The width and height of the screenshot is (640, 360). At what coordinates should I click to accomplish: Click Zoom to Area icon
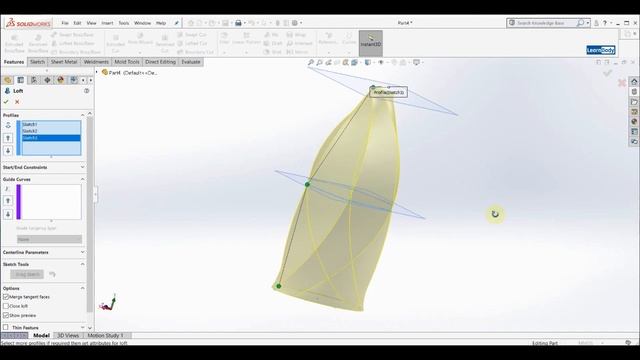point(320,62)
